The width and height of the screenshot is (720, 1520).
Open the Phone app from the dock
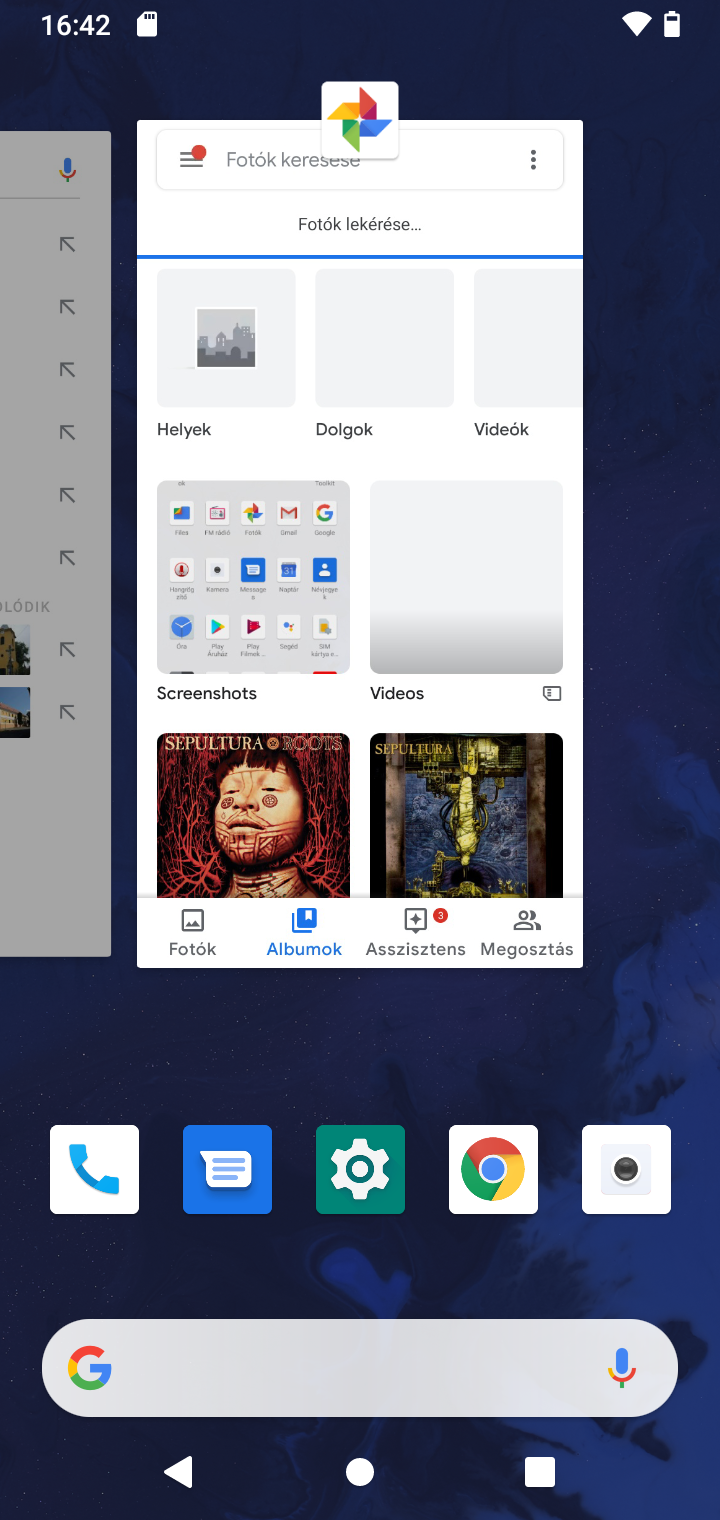[94, 1169]
